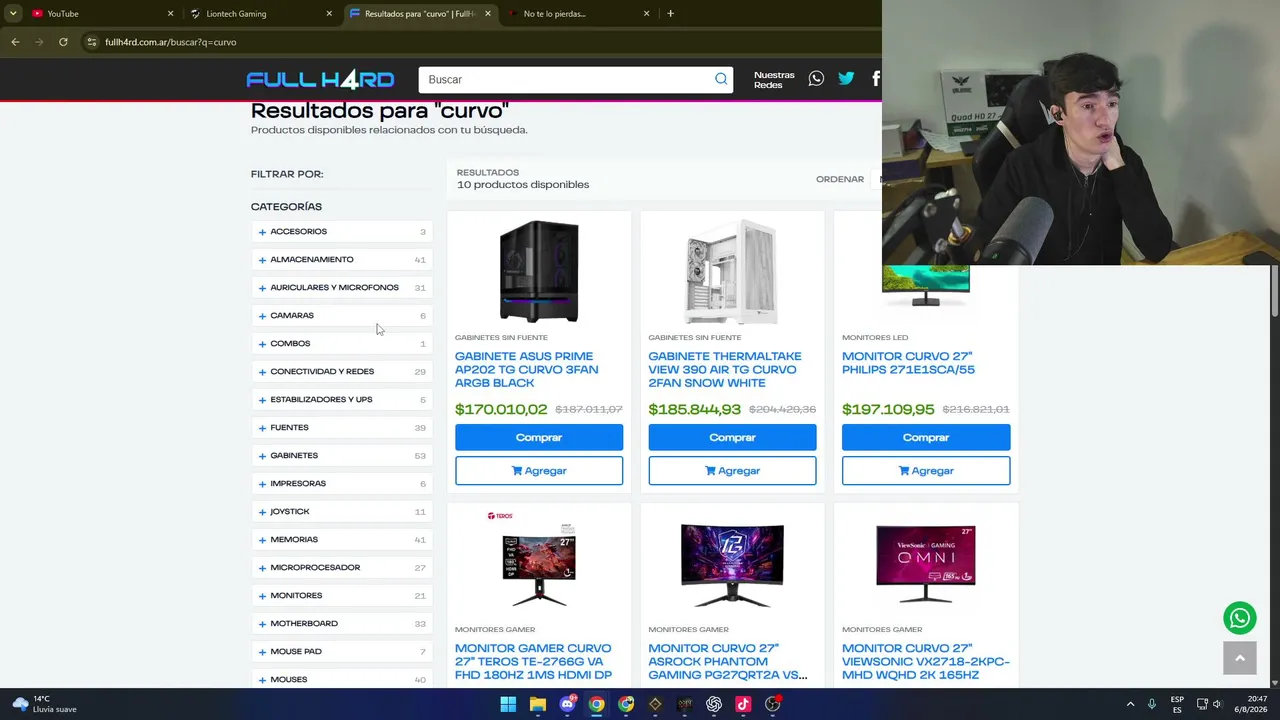This screenshot has width=1280, height=720.
Task: Expand the MEMORIAS category
Action: (x=342, y=540)
